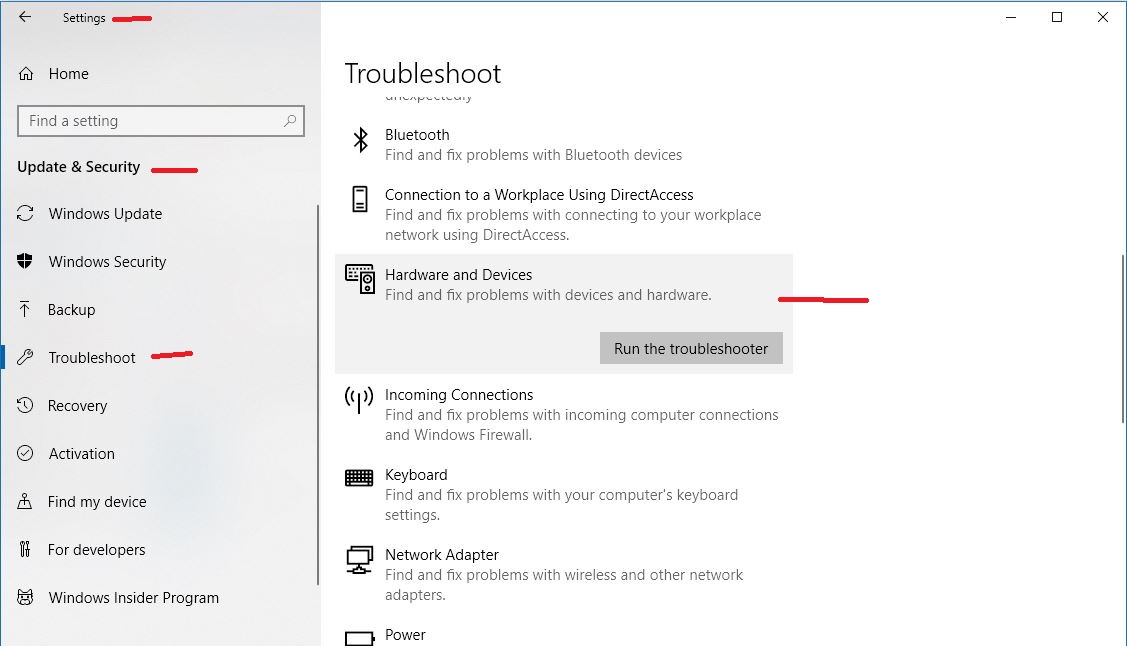This screenshot has width=1127, height=646.
Task: Click the Home house icon
Action: point(26,73)
